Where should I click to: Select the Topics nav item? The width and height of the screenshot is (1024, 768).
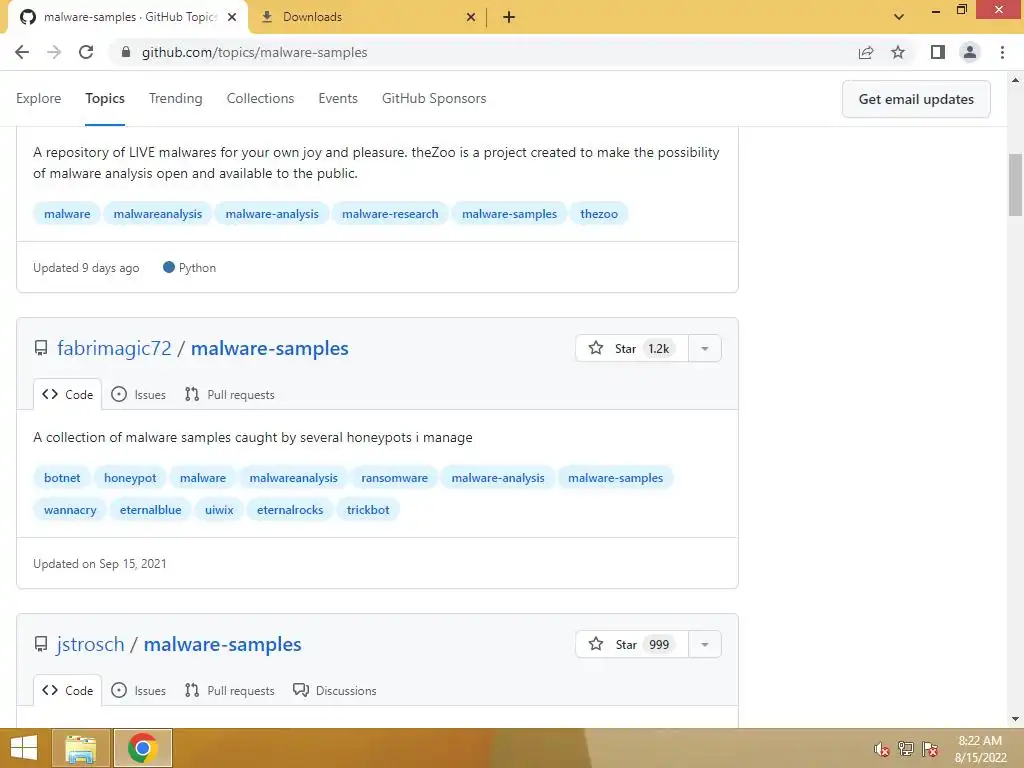click(x=105, y=98)
